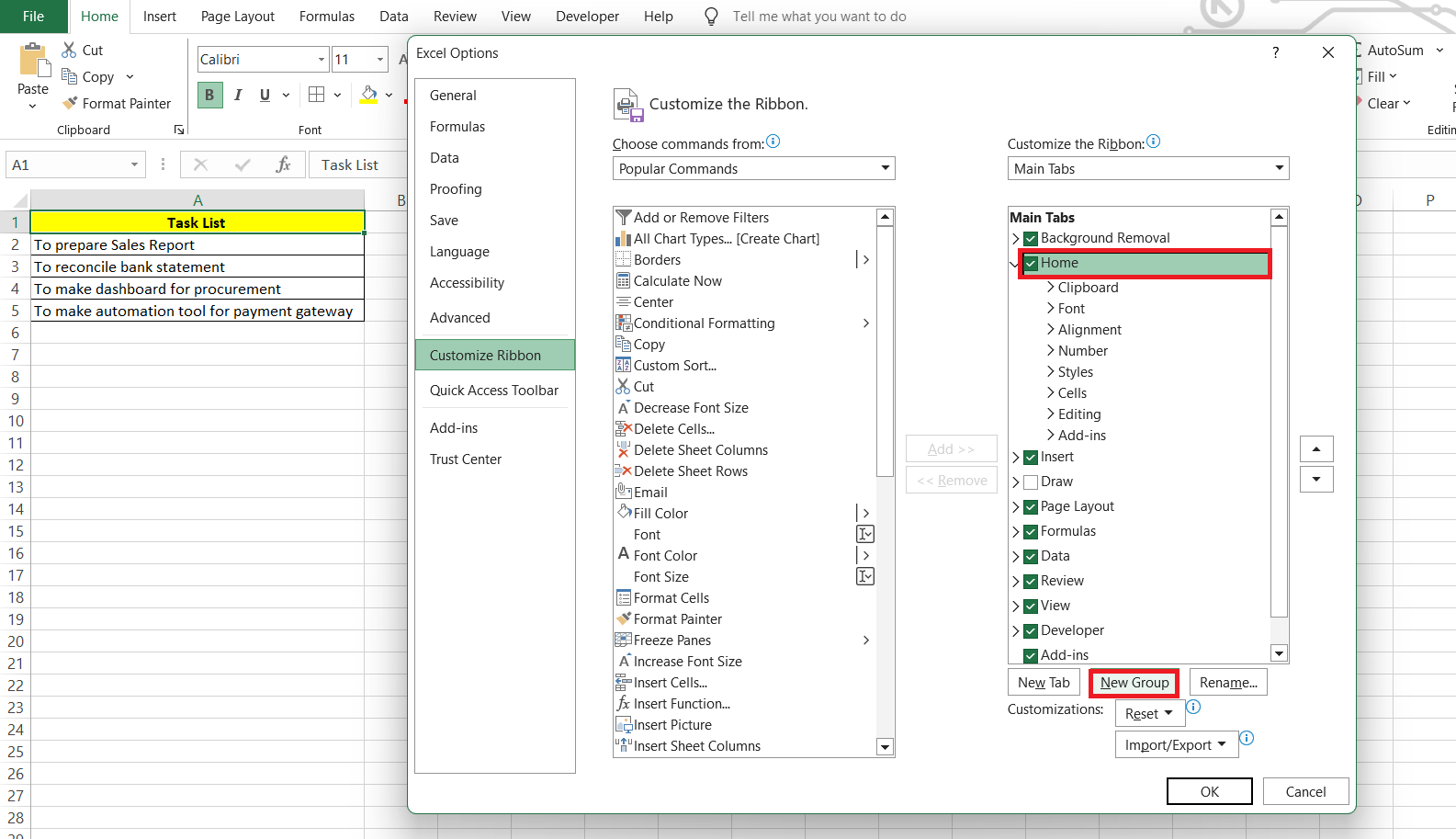The image size is (1456, 839).
Task: Select the yellow Task List header cell
Action: pyautogui.click(x=198, y=222)
